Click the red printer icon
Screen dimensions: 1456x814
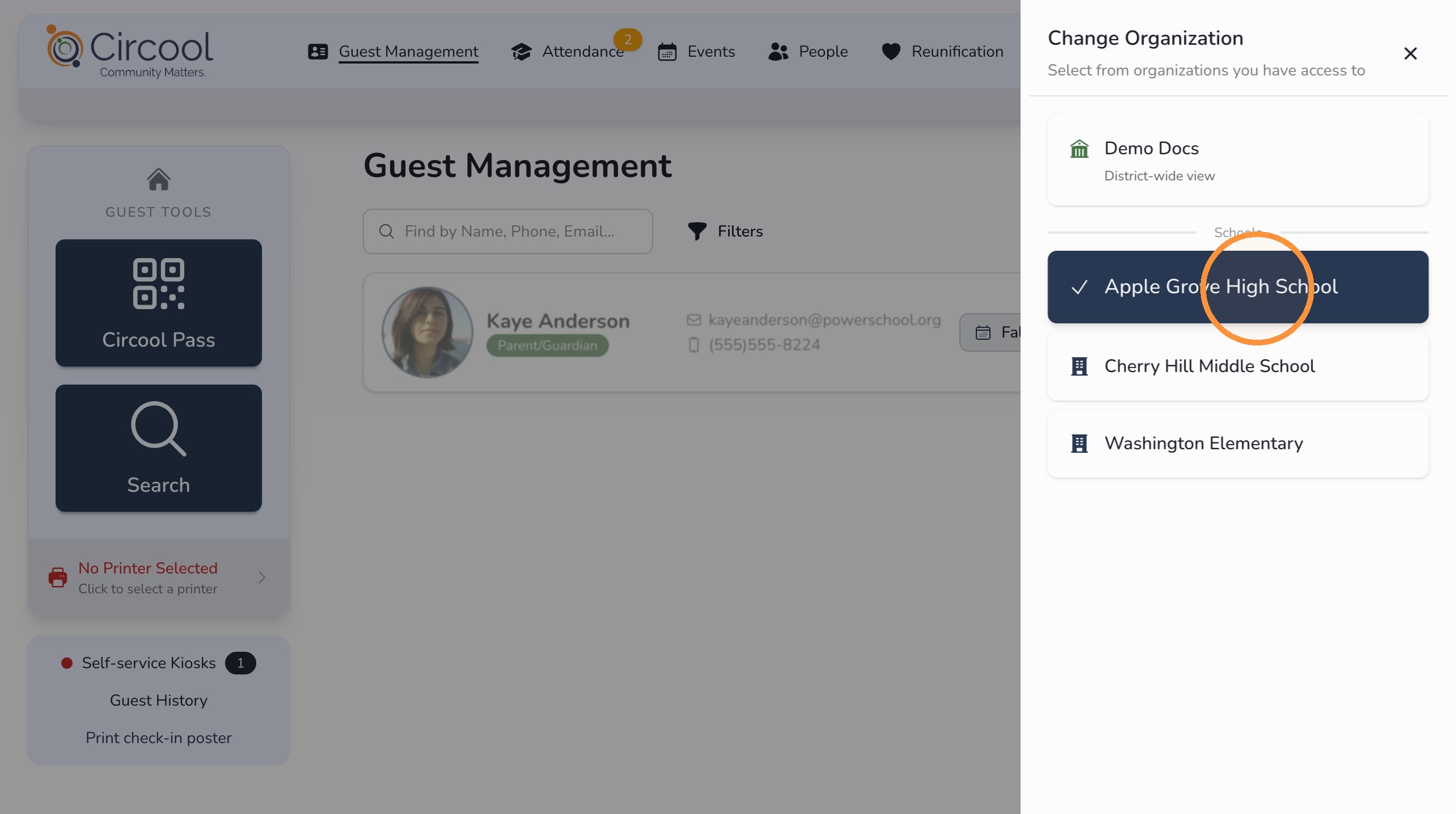58,577
